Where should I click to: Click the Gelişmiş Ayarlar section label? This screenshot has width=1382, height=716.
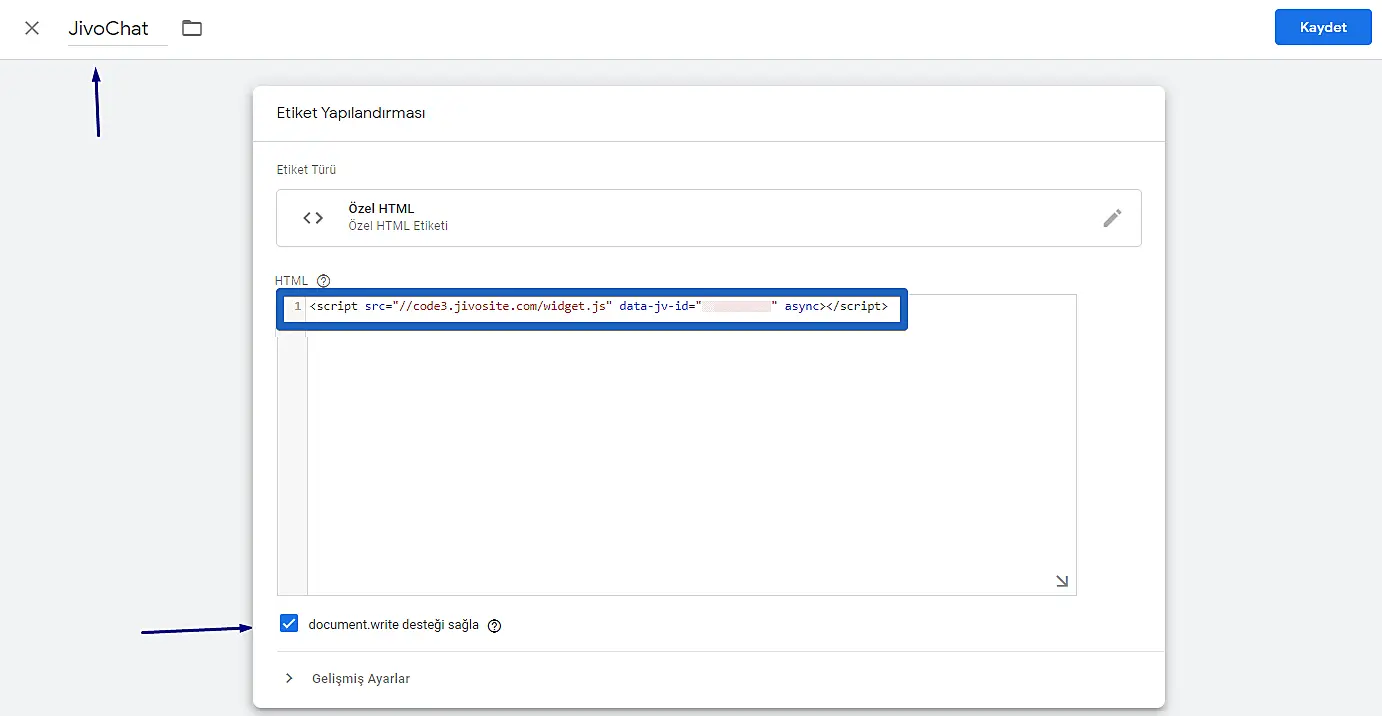(361, 679)
